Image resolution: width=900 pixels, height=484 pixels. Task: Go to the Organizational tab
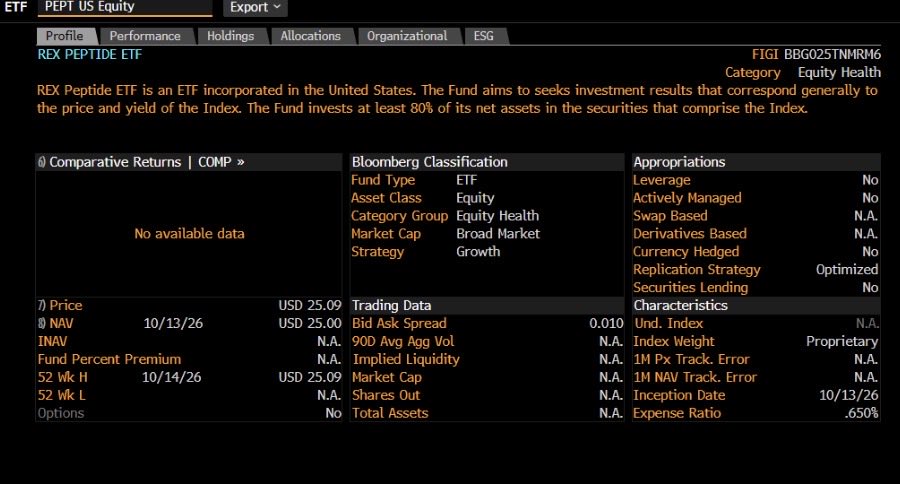point(407,36)
